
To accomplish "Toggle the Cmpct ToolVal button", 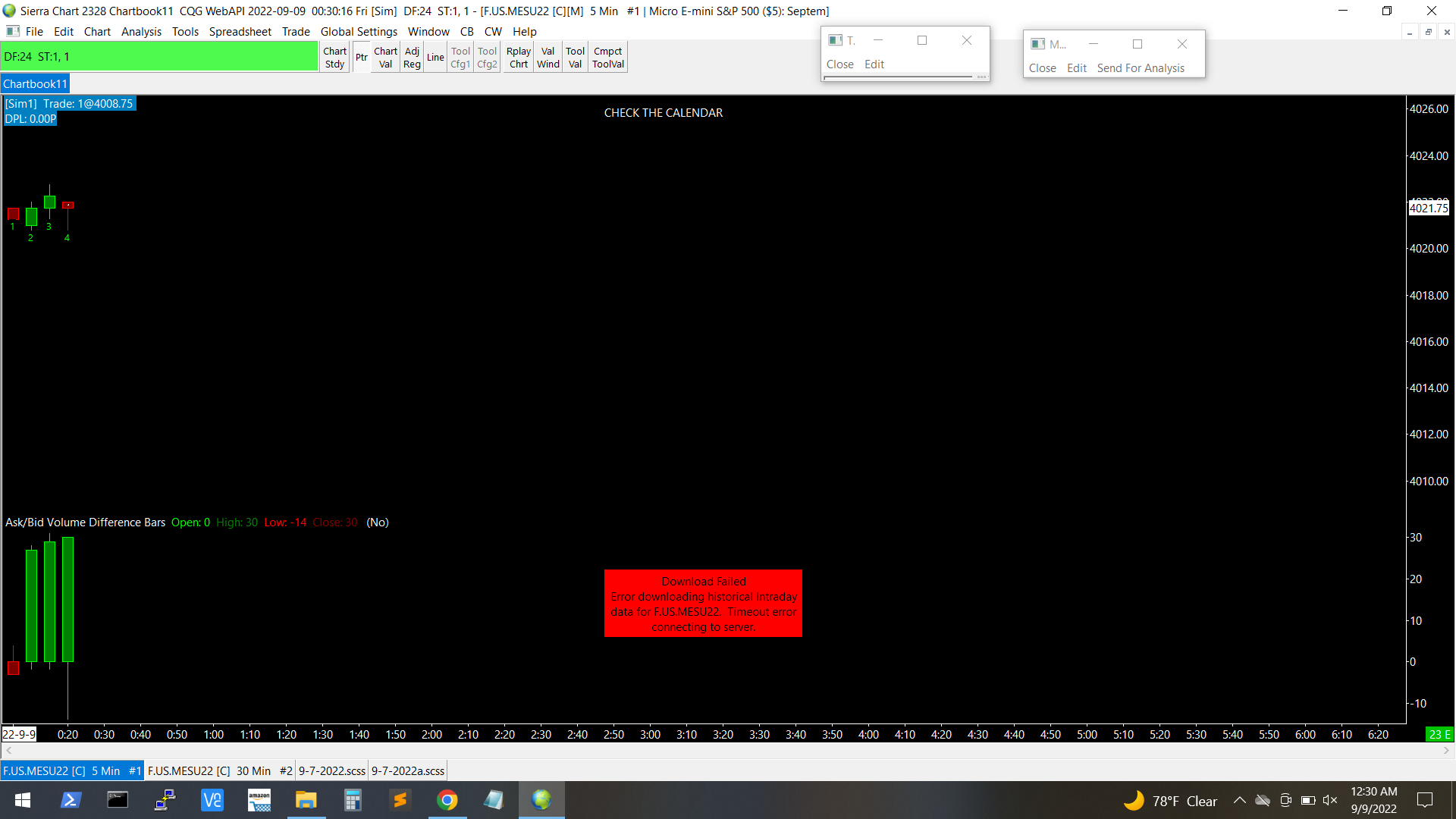I will pyautogui.click(x=608, y=58).
